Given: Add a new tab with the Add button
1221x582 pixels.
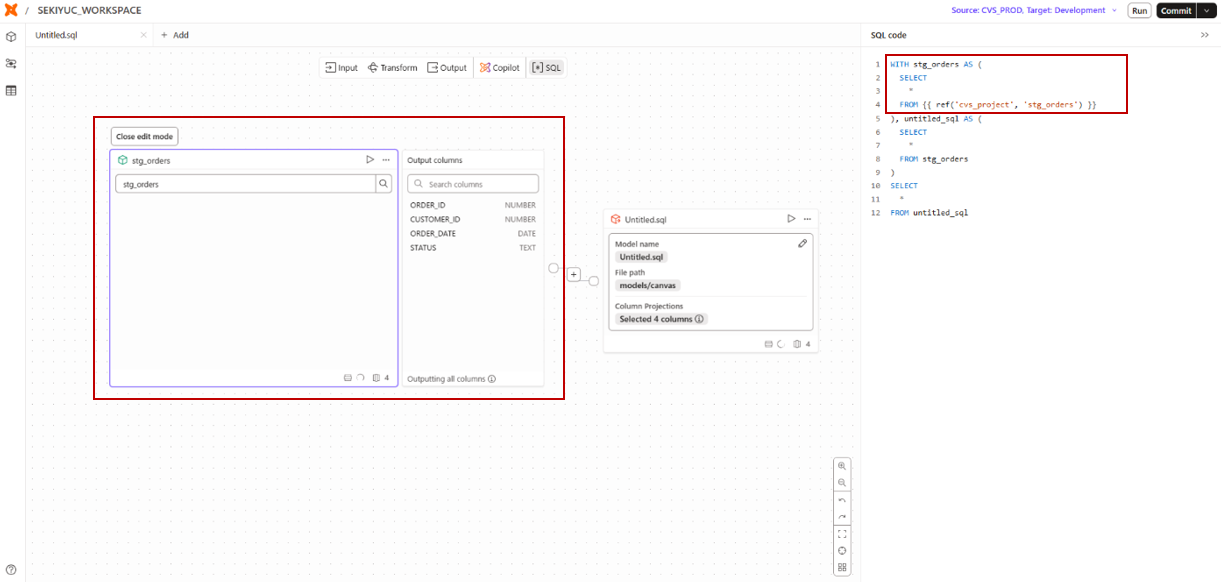Looking at the screenshot, I should click(175, 35).
